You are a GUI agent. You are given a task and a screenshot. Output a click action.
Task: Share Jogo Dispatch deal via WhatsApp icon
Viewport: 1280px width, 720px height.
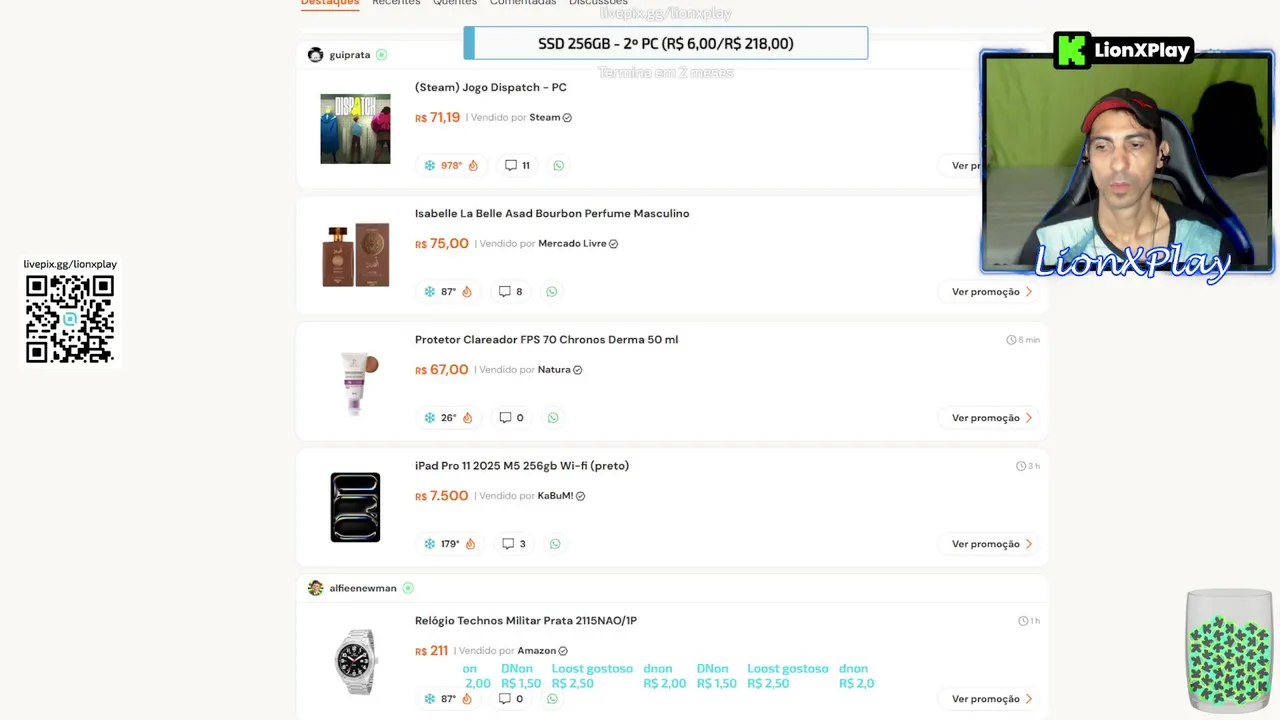[559, 165]
